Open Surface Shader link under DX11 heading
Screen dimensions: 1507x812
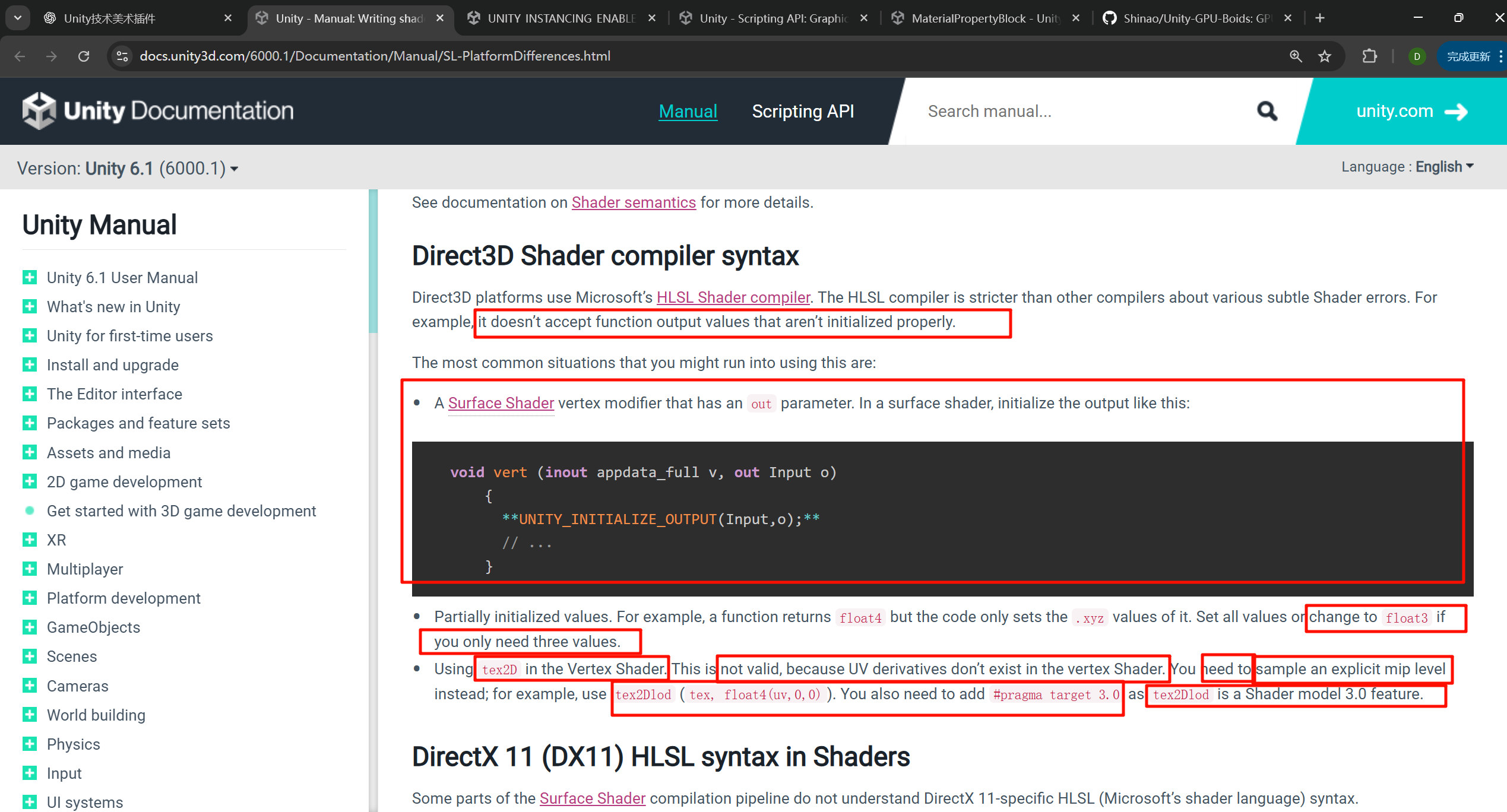coord(592,798)
